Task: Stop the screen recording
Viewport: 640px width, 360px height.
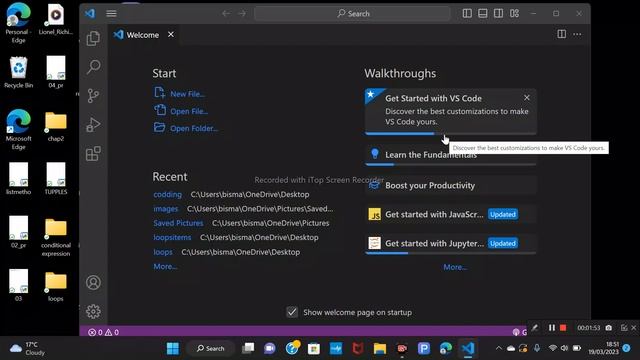Action: 563,327
